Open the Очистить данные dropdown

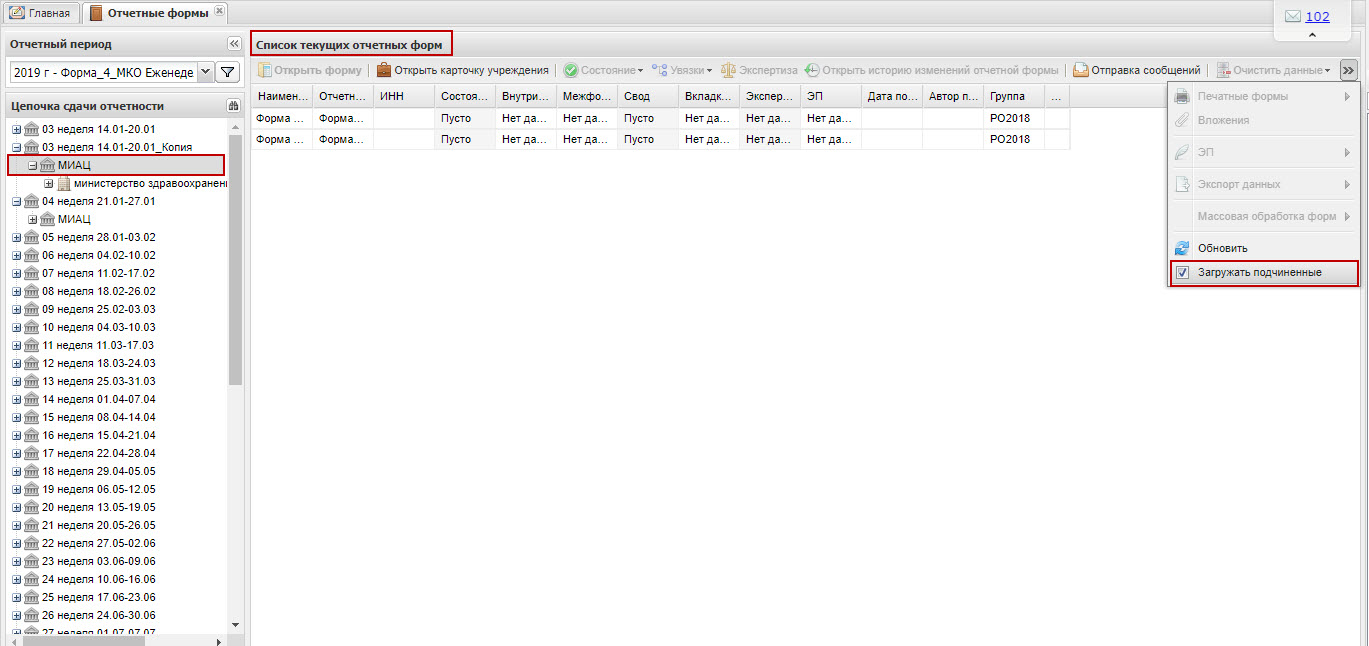pyautogui.click(x=1273, y=70)
